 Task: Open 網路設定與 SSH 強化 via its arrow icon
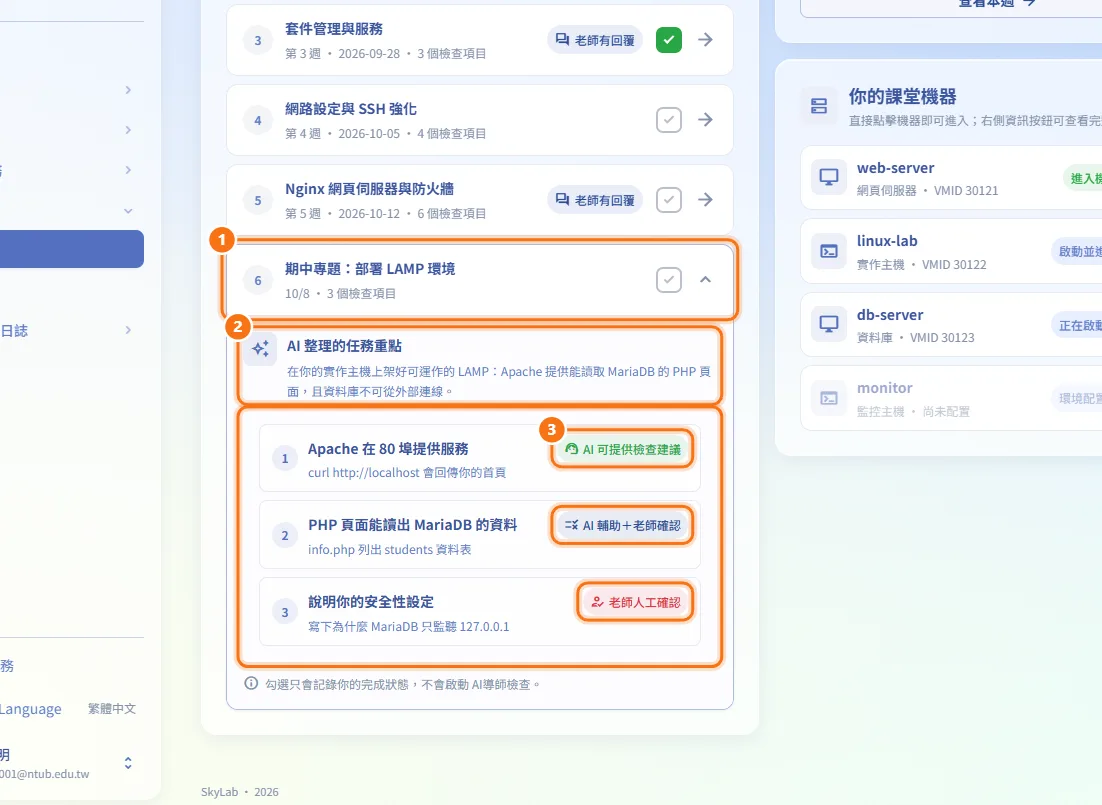coord(705,120)
